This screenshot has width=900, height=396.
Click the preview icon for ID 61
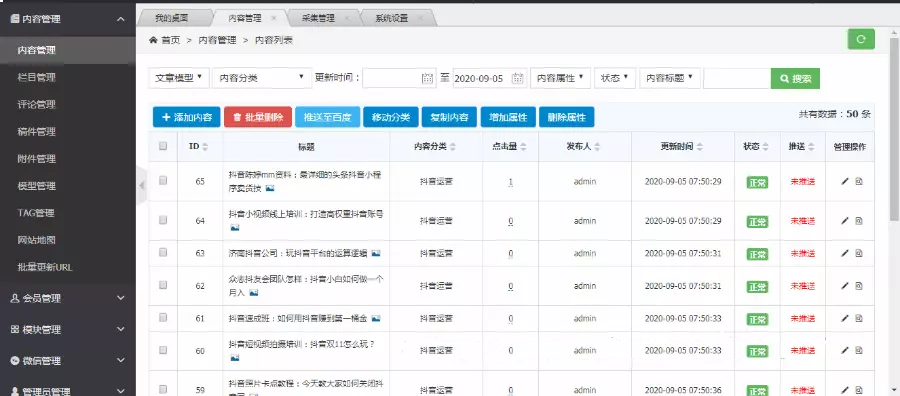(x=859, y=318)
